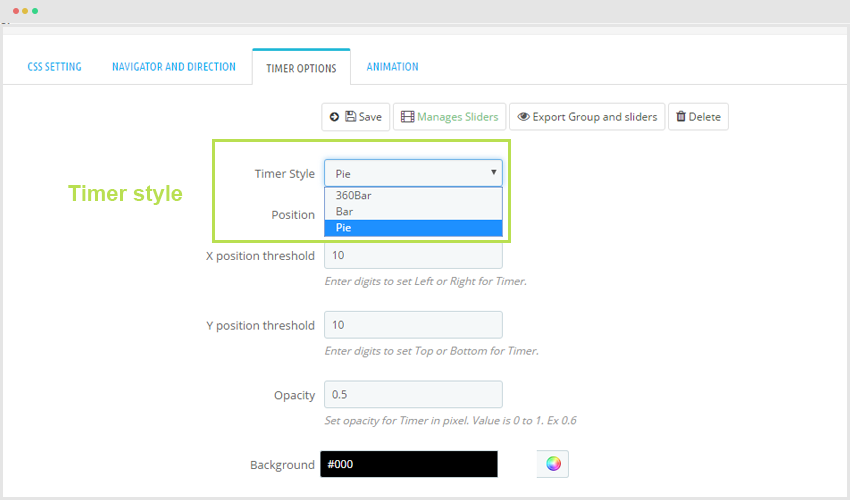Open the rainbow color picker icon

click(x=553, y=464)
